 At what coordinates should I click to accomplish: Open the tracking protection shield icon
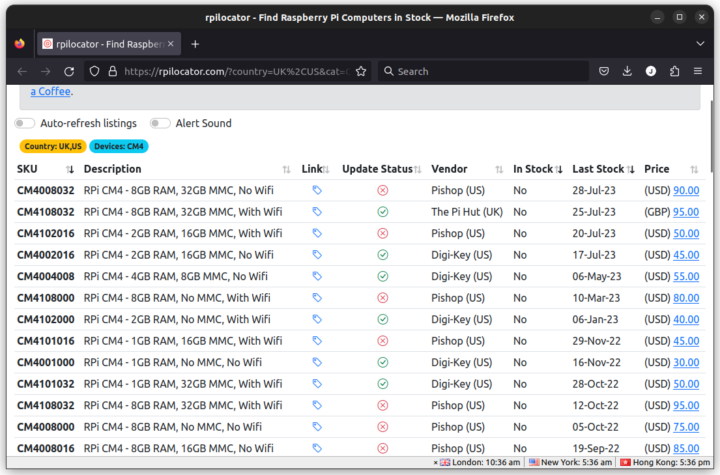coord(94,71)
